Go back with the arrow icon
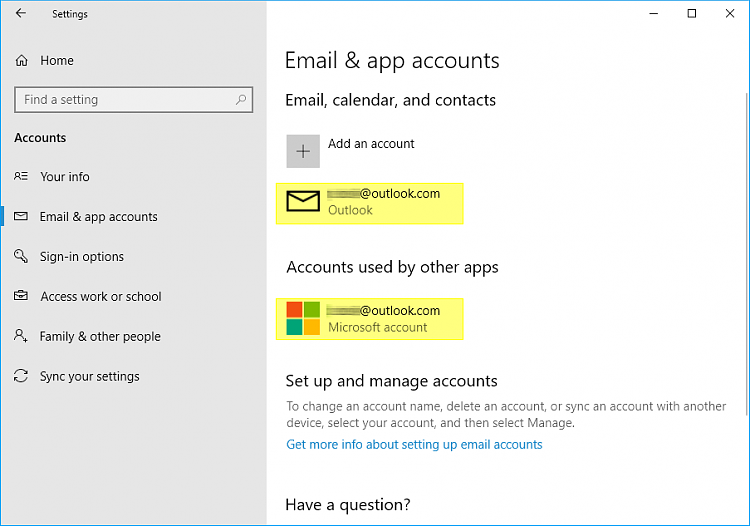 coord(21,13)
